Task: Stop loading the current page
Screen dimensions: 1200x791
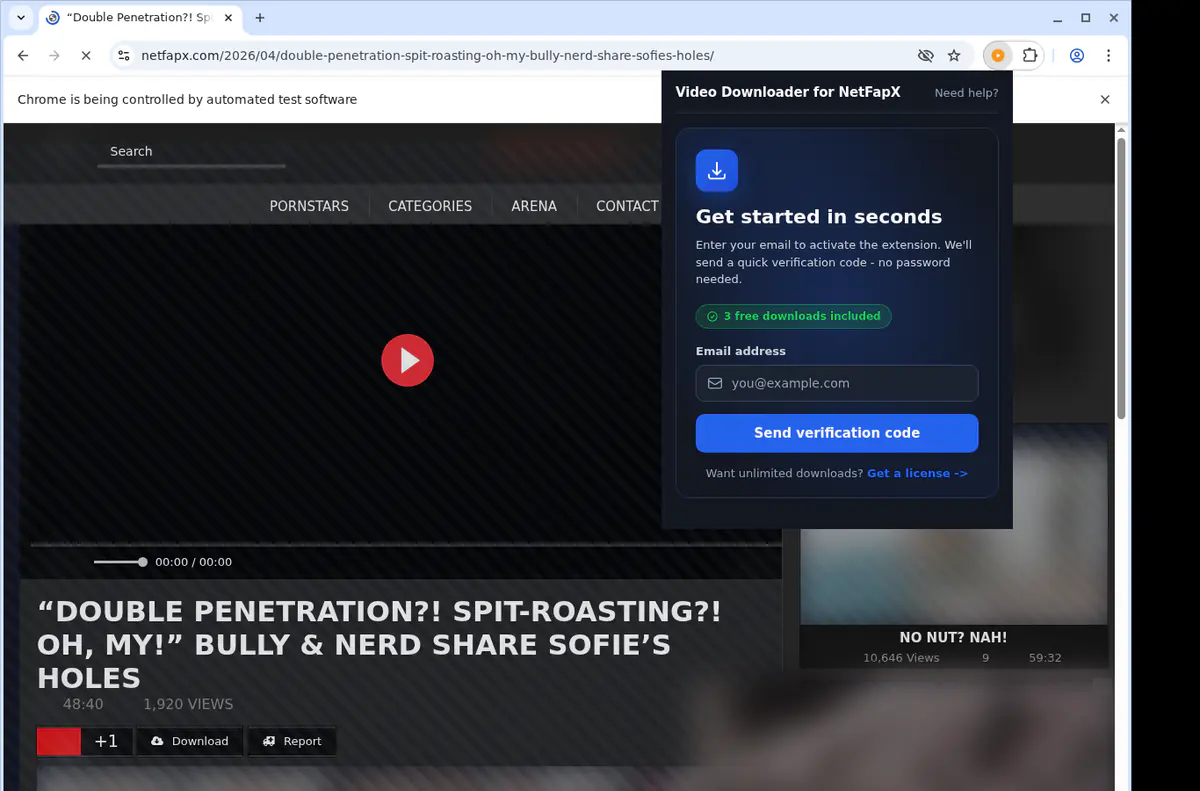Action: [x=86, y=56]
